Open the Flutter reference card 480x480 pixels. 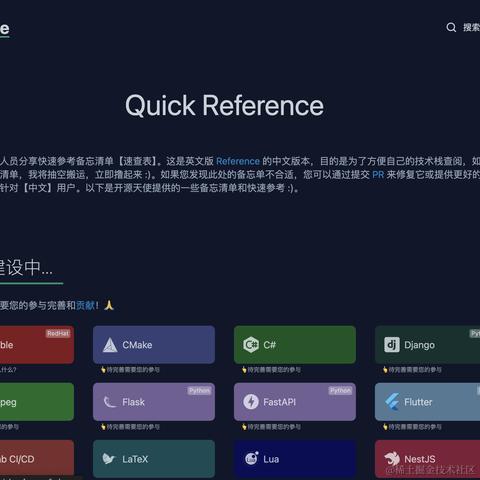tap(427, 402)
